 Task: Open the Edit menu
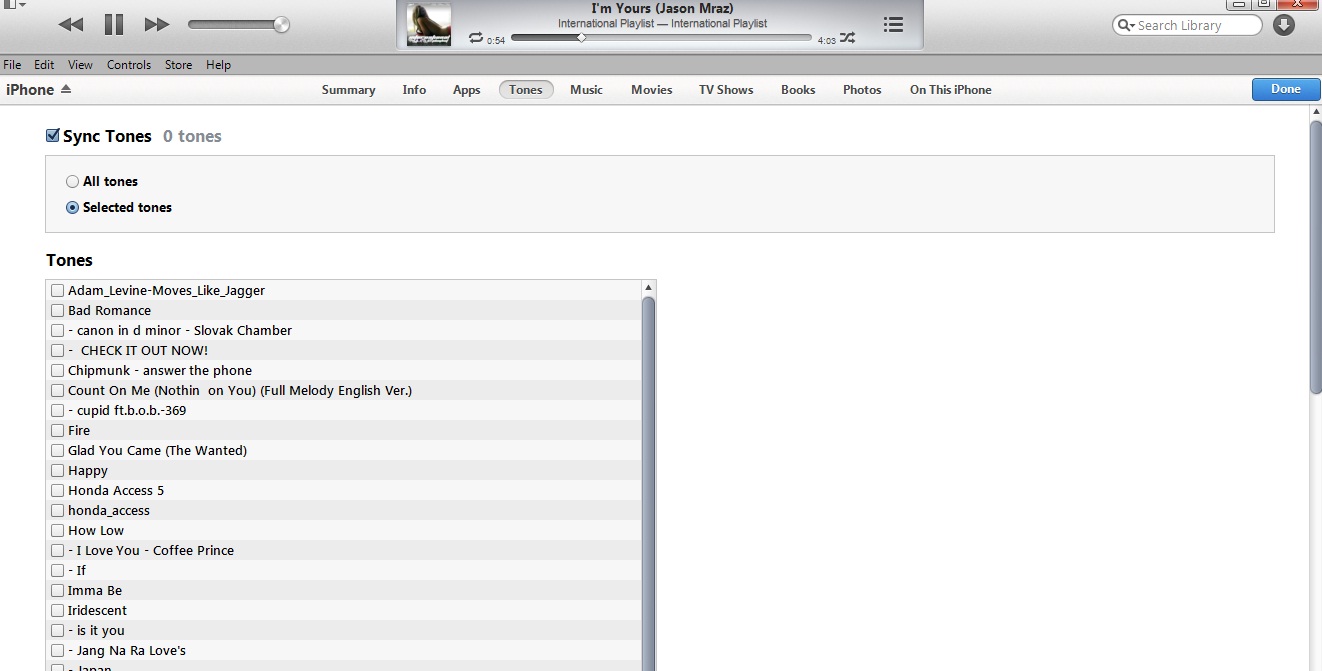[x=44, y=65]
